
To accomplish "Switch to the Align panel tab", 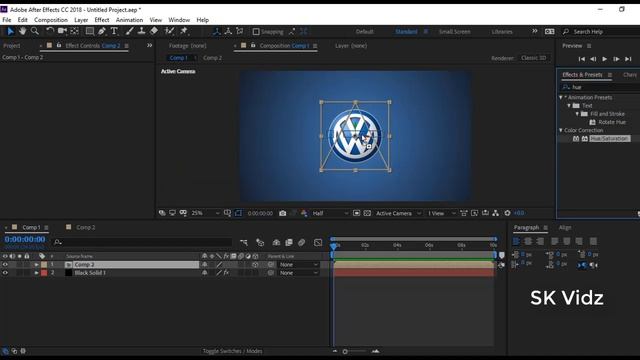I will (565, 227).
